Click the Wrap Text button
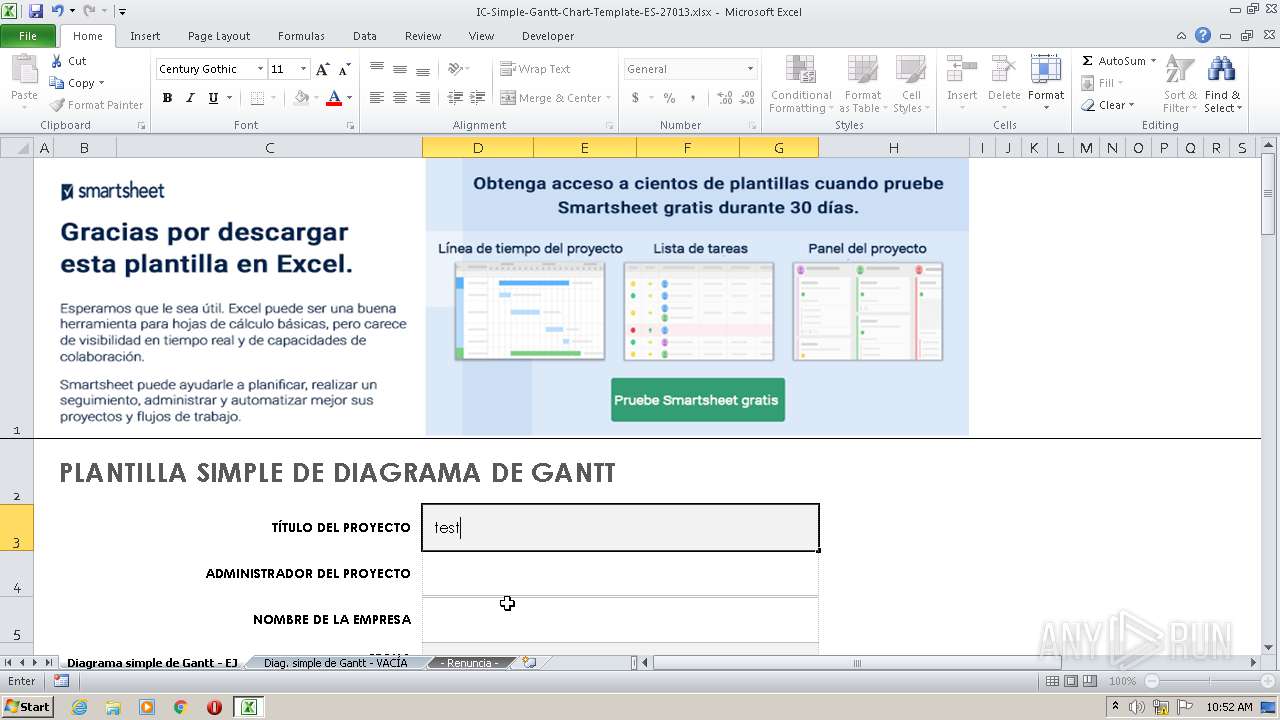The height and width of the screenshot is (720, 1280). (x=535, y=69)
